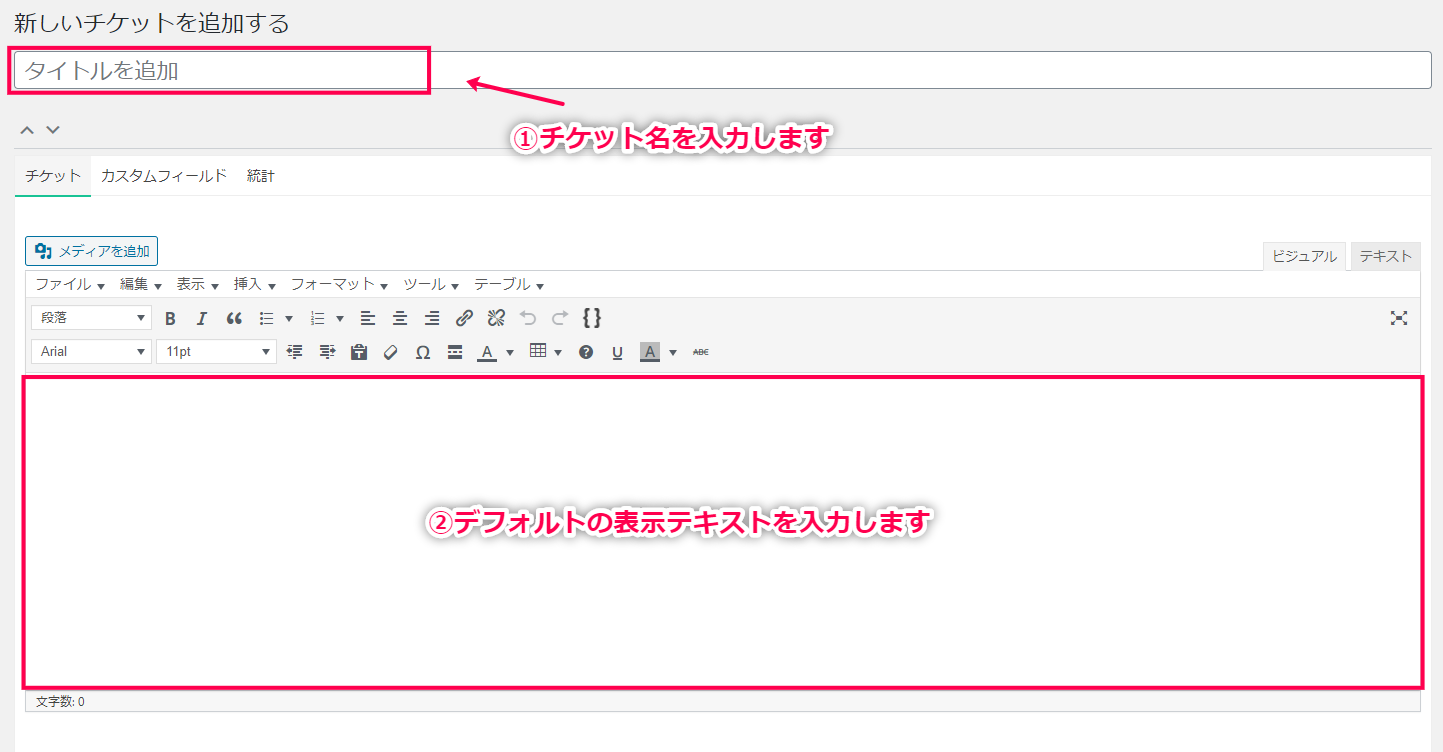Open the 編集 menu
The width and height of the screenshot is (1443, 752).
click(141, 284)
